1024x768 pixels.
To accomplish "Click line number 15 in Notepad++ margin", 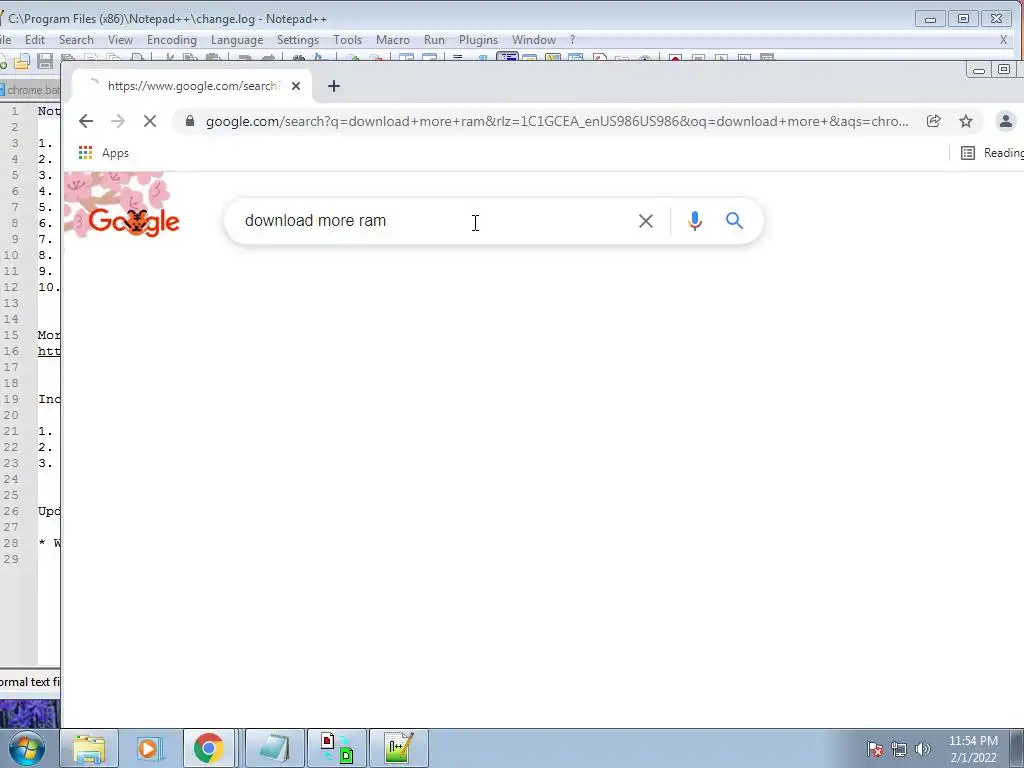I will (x=11, y=335).
